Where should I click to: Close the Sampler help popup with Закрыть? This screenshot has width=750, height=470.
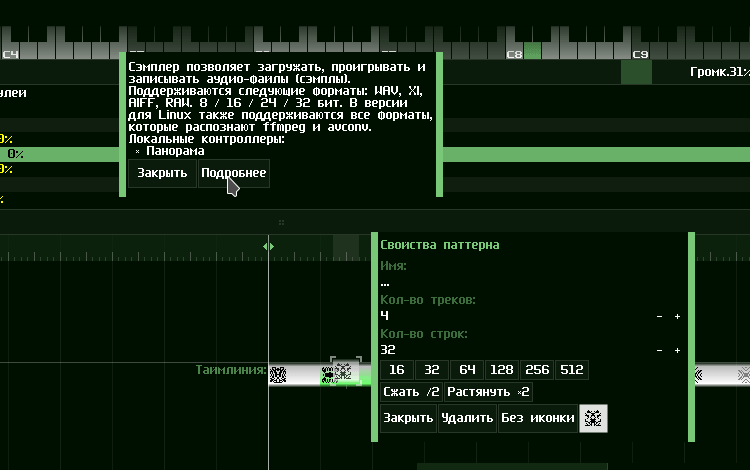pyautogui.click(x=162, y=173)
